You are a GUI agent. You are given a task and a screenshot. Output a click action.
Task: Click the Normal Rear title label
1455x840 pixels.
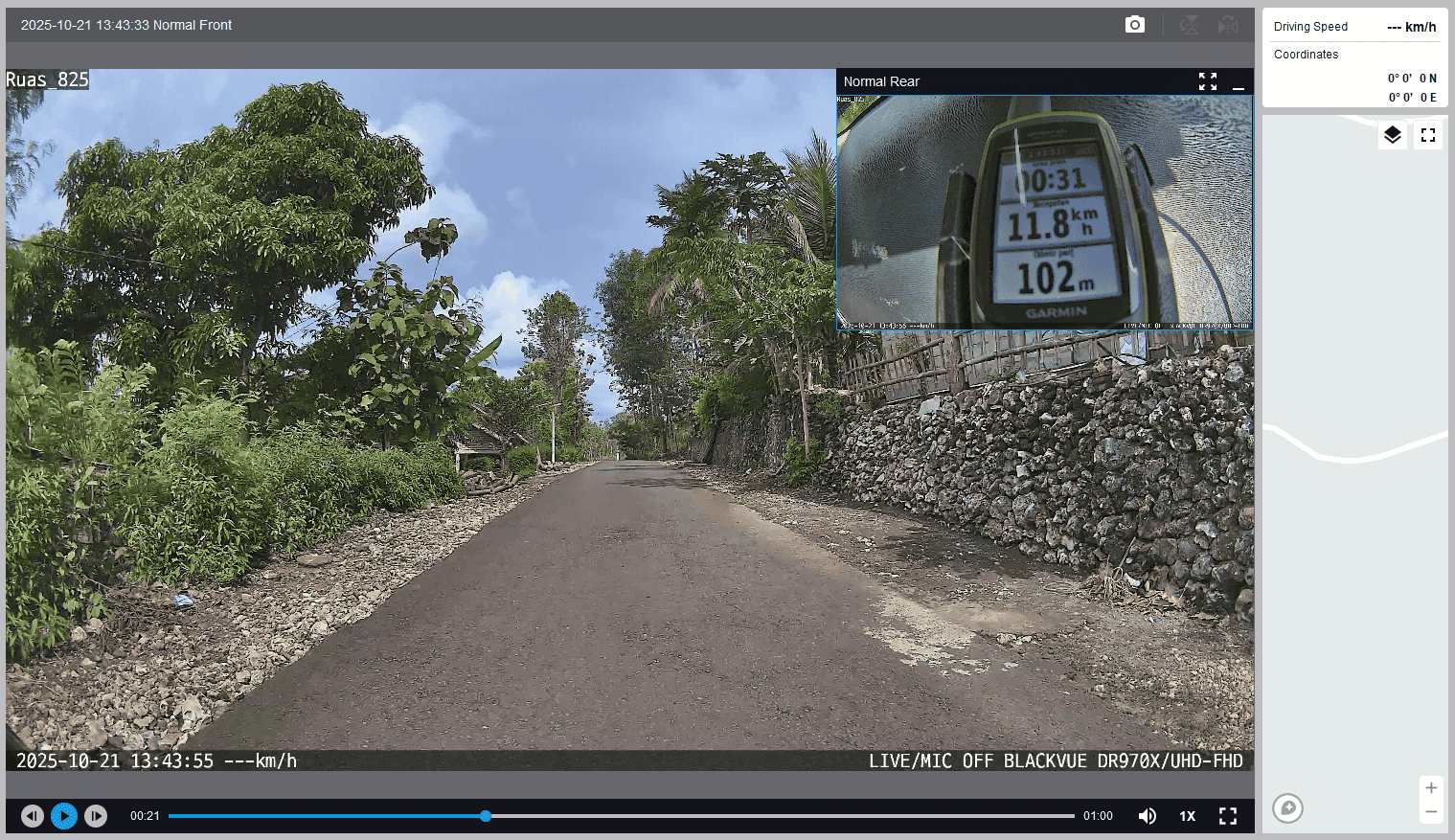click(881, 82)
